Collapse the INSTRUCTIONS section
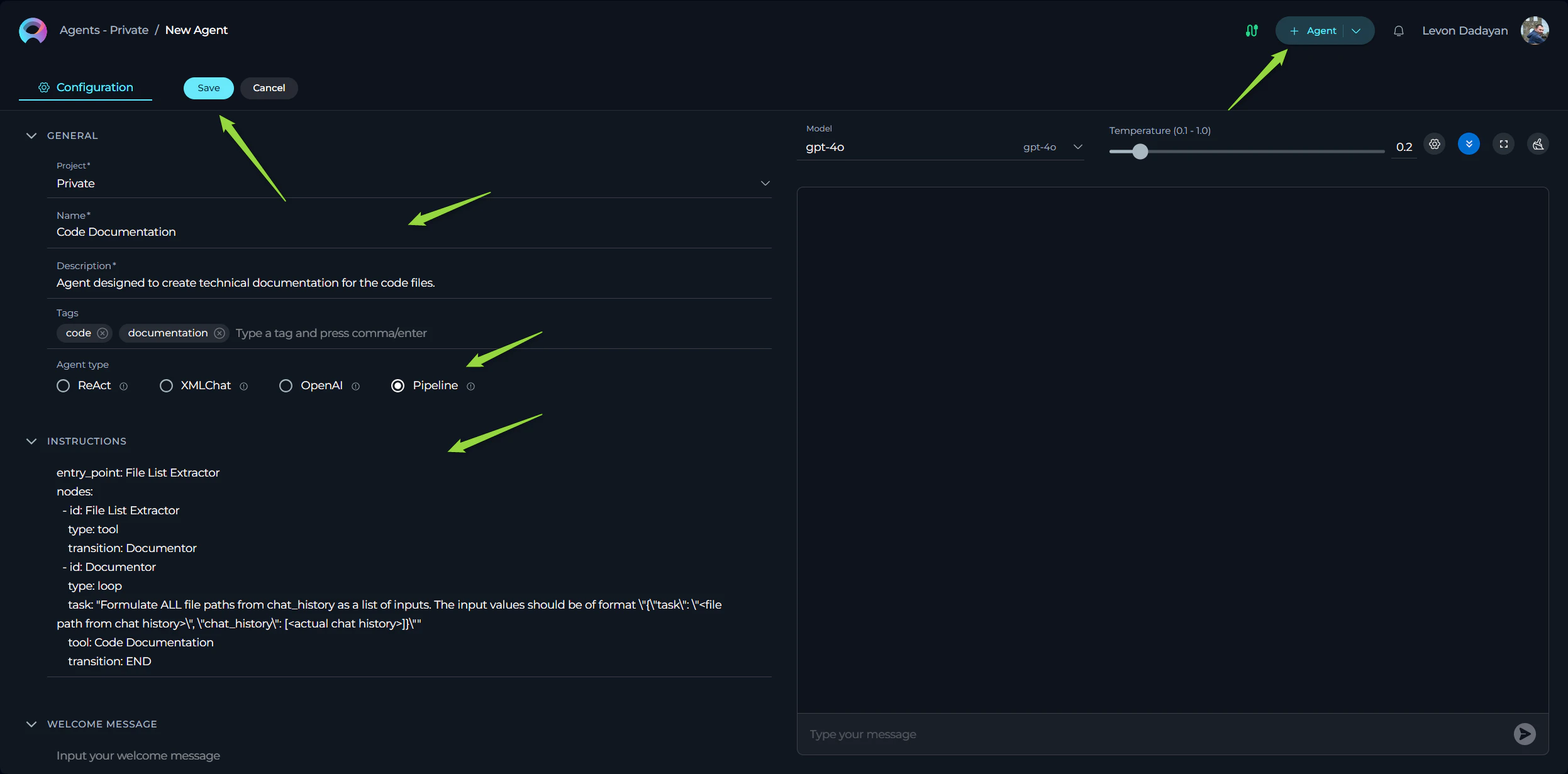Viewport: 1568px width, 774px height. [x=31, y=441]
